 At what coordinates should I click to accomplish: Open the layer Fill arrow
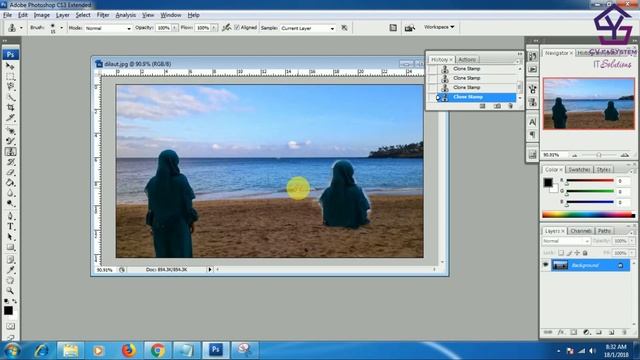pyautogui.click(x=632, y=253)
